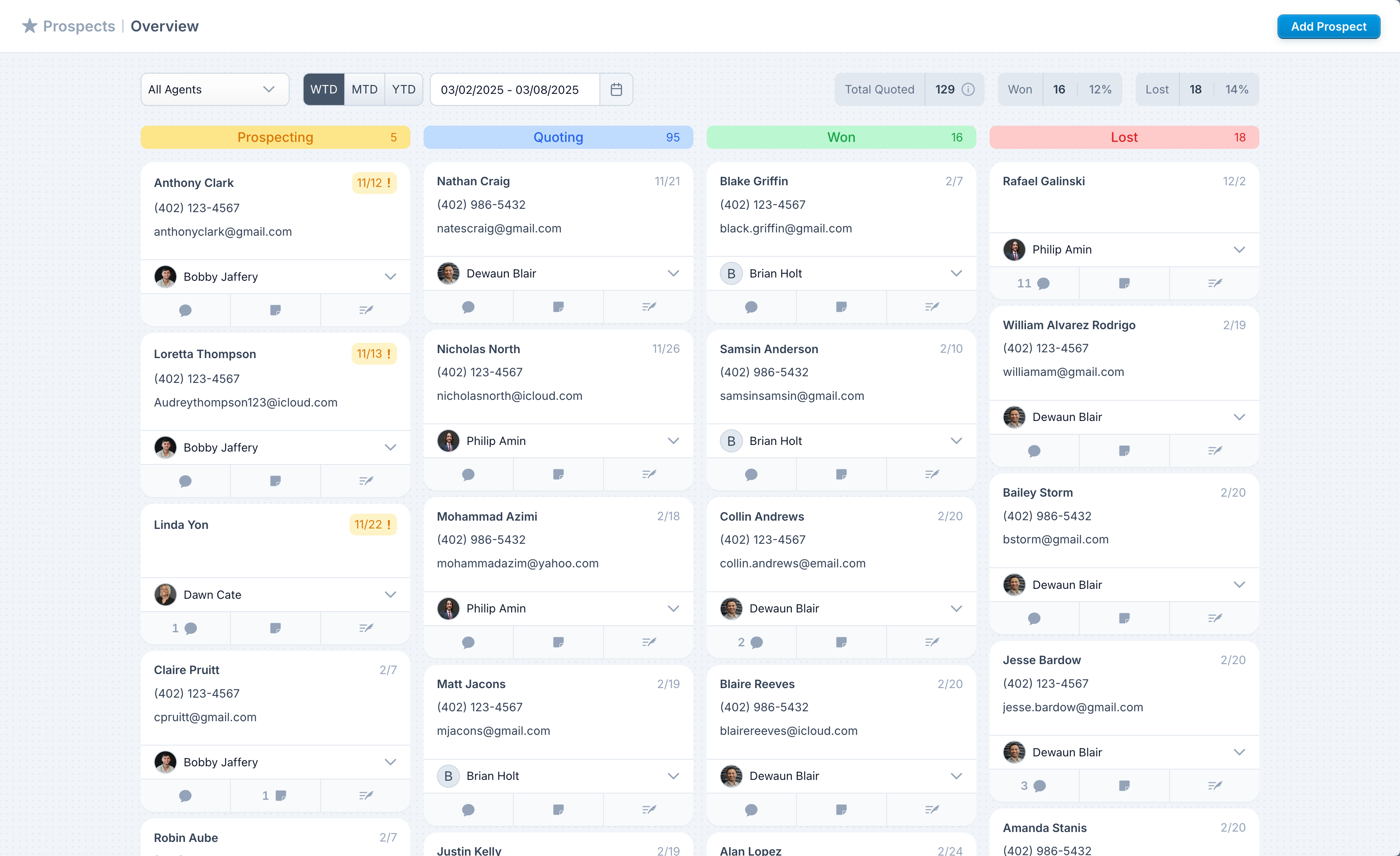Viewport: 1400px width, 856px height.
Task: Open comments on Nathan Craig card
Action: (468, 307)
